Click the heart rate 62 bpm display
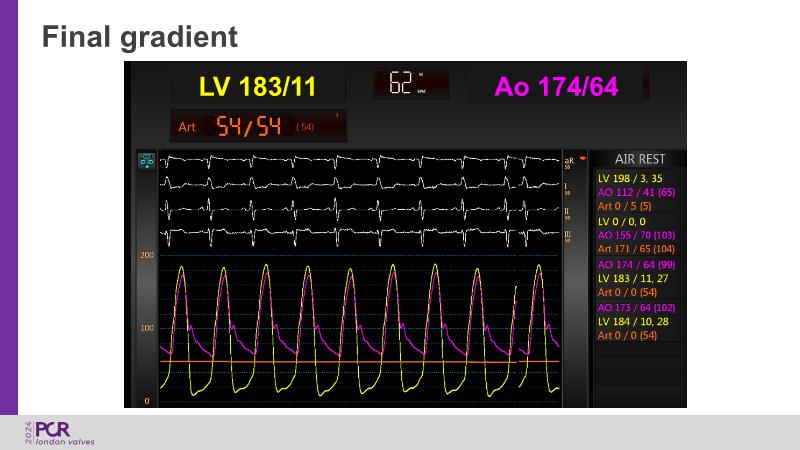 (410, 84)
